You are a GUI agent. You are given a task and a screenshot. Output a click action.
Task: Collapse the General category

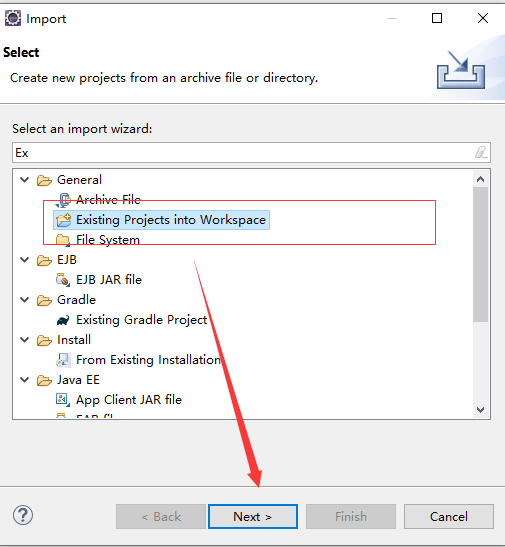[25, 180]
